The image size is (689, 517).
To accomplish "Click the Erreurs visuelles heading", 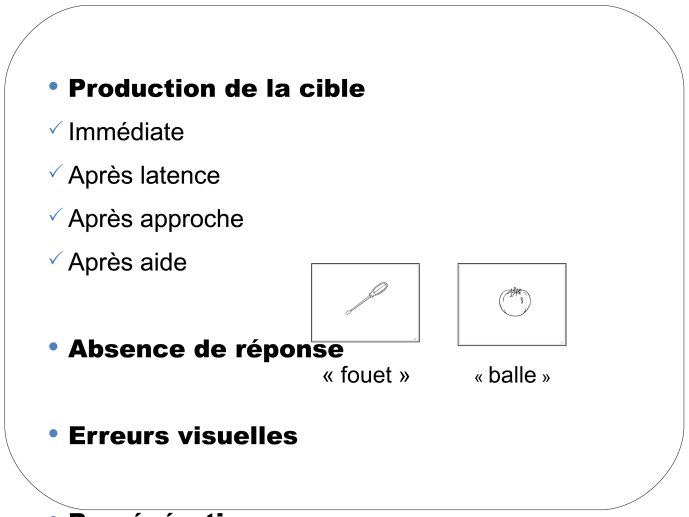I will pos(183,436).
